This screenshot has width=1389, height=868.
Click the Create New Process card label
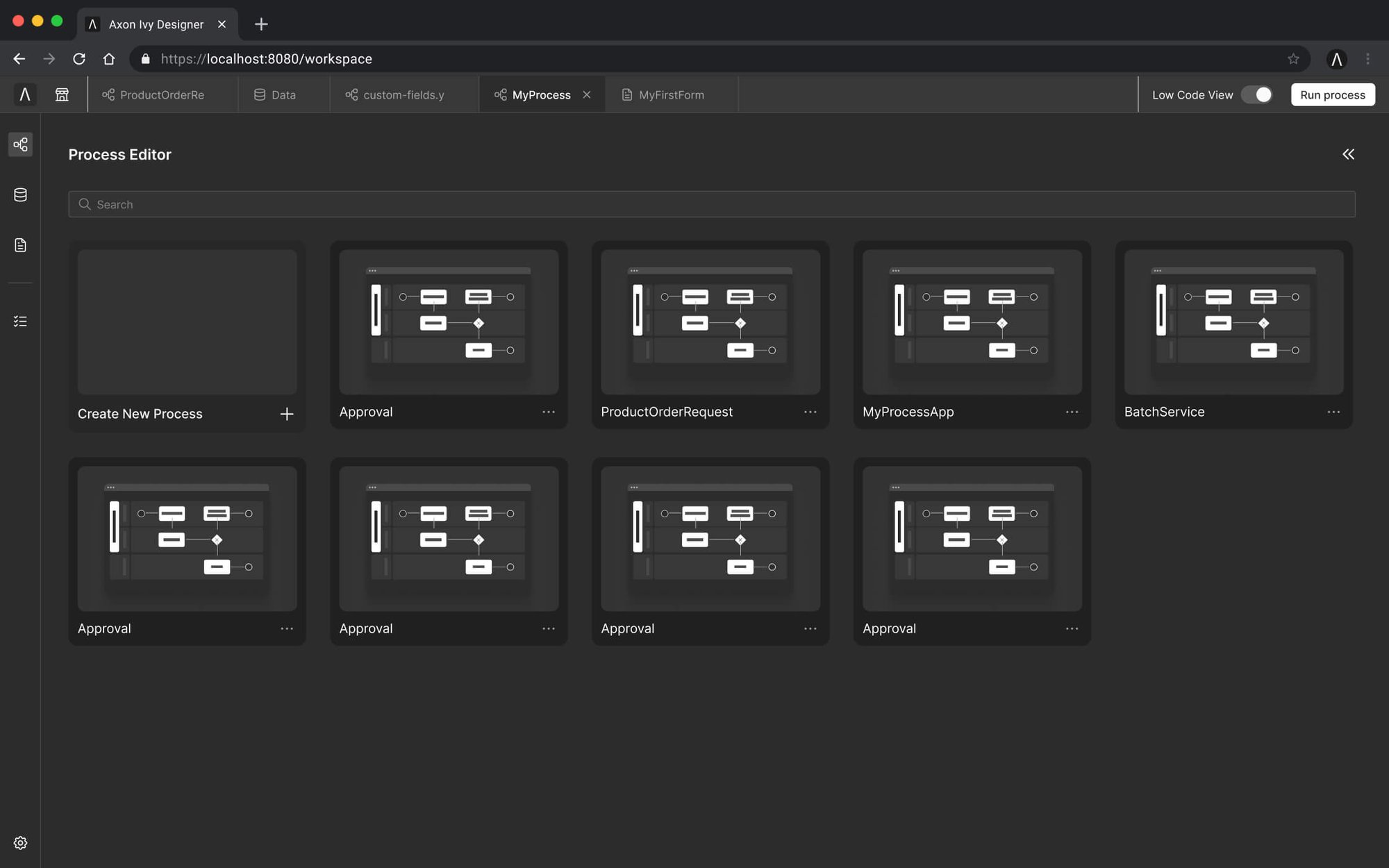tap(140, 414)
